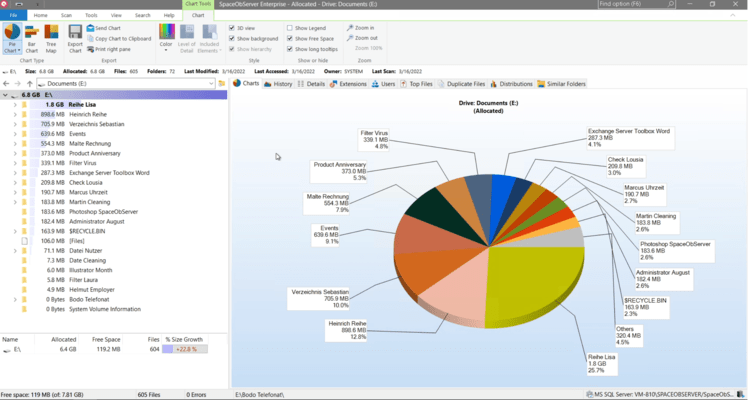Expand the Heinrich Reihe folder
Screen dimensions: 748x400
point(15,114)
